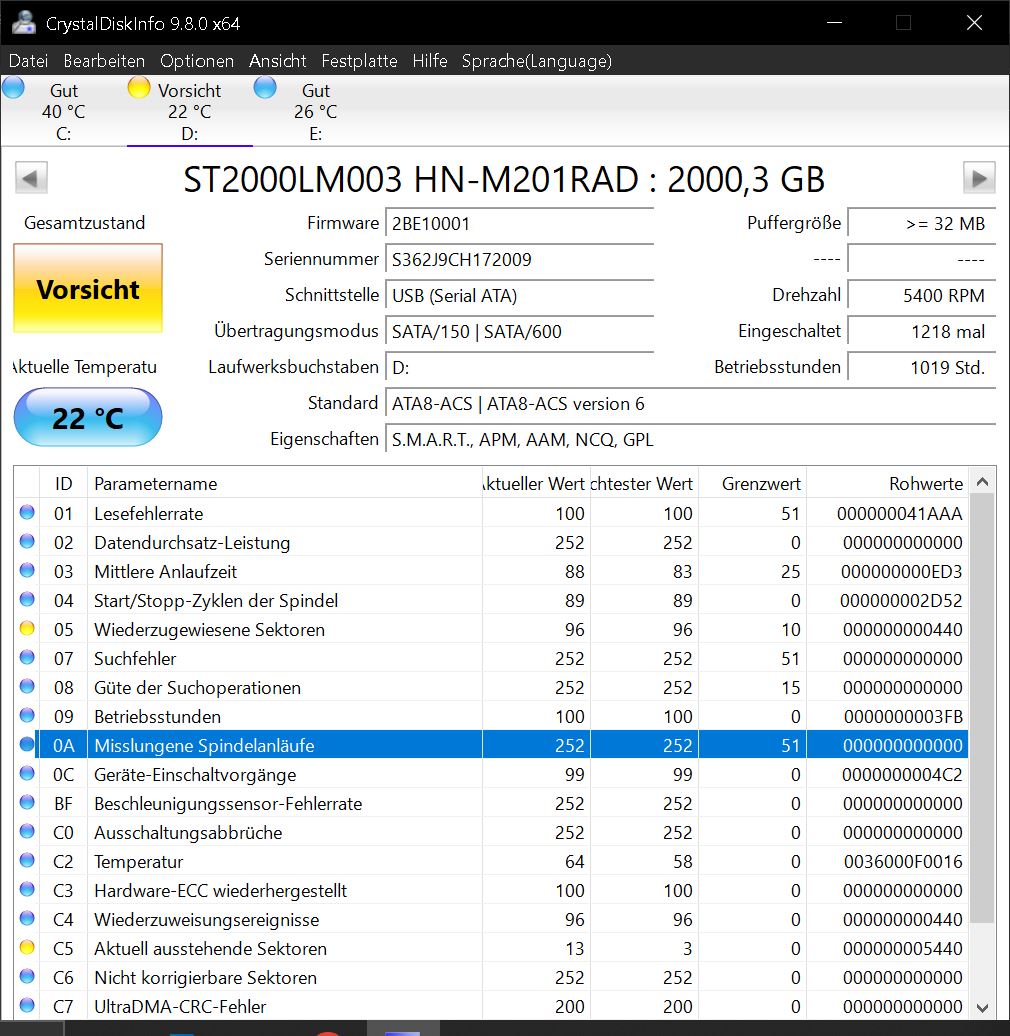Open the Hilfe menu
This screenshot has height=1036, width=1010.
click(x=430, y=61)
